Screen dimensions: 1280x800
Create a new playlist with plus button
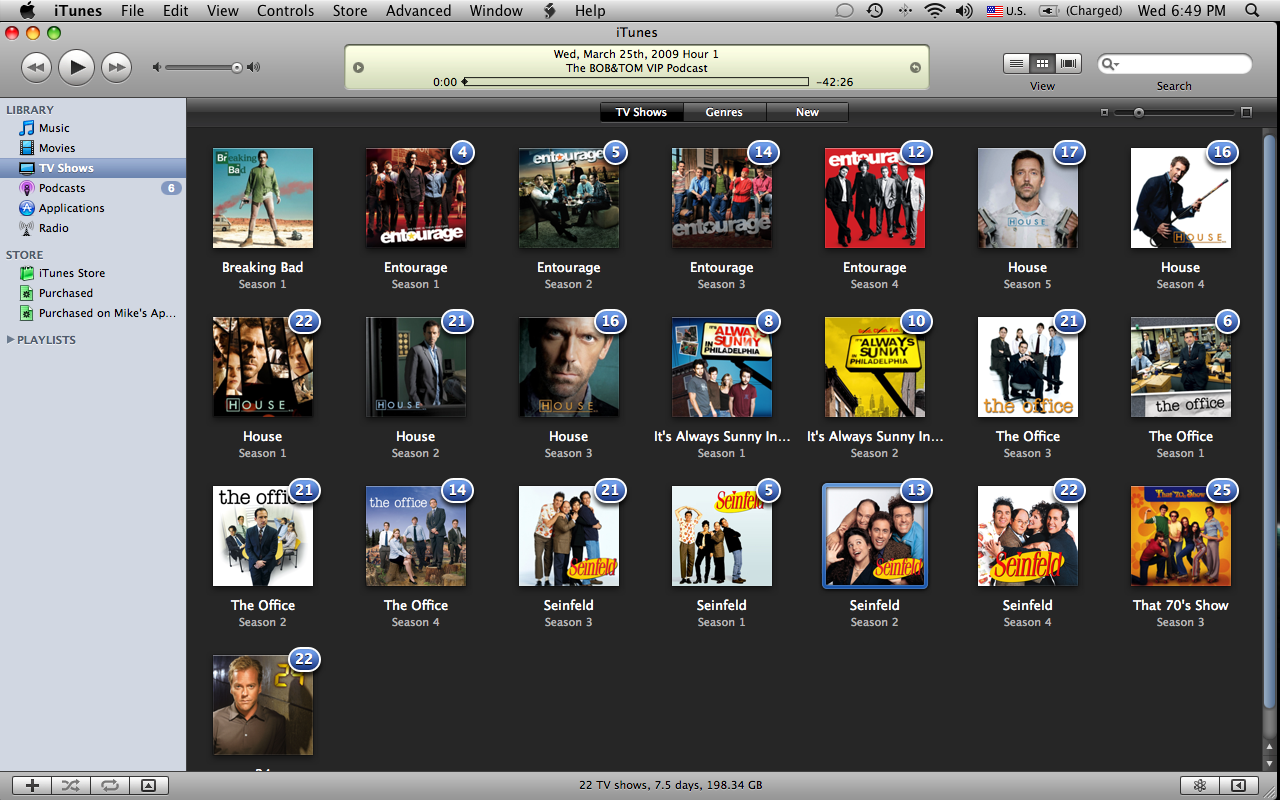tap(32, 786)
